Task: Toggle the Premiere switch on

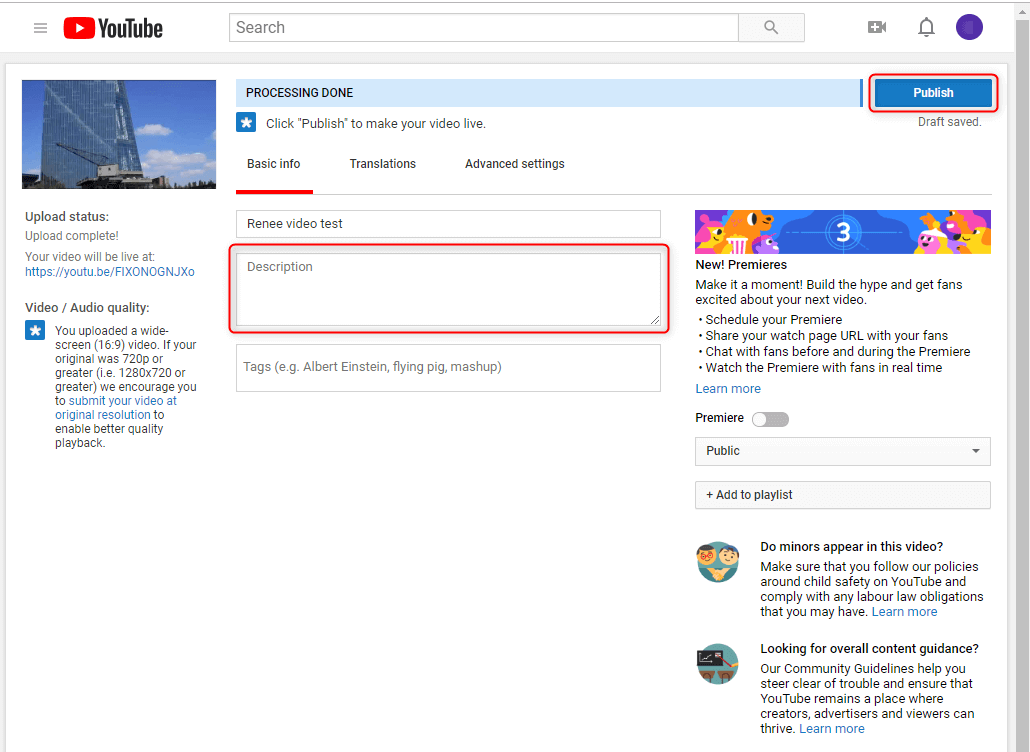Action: (x=770, y=419)
